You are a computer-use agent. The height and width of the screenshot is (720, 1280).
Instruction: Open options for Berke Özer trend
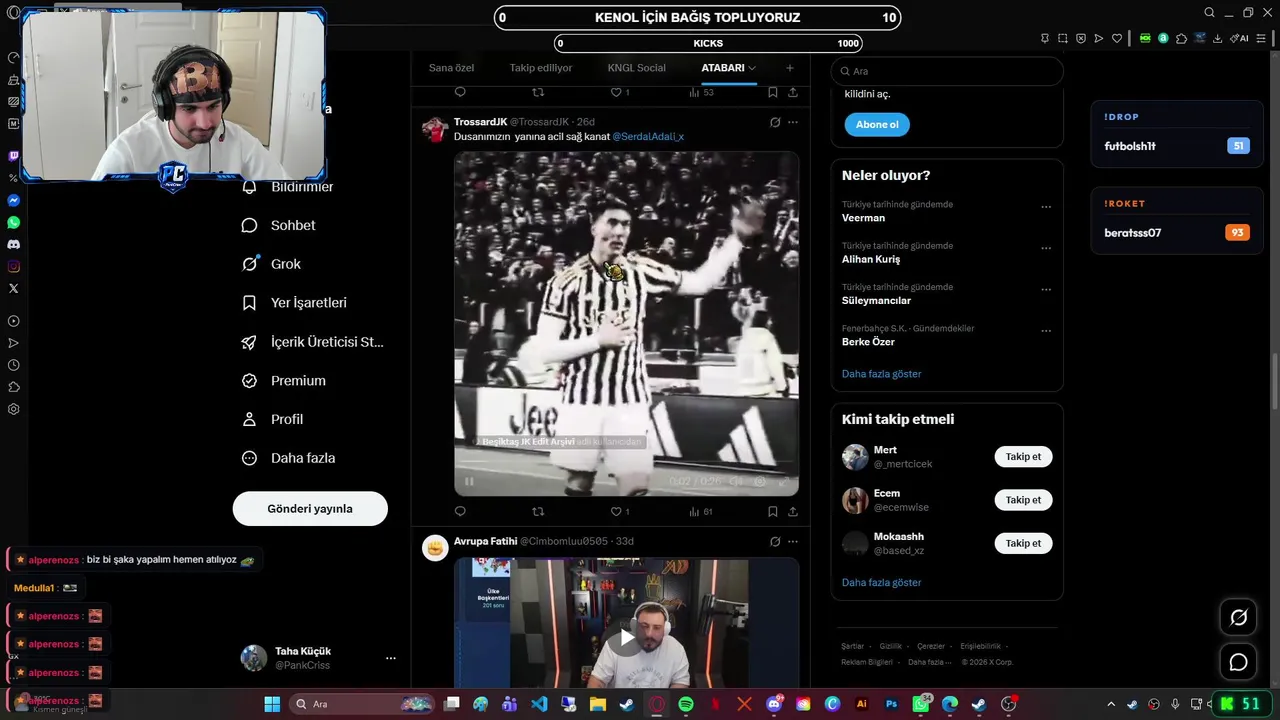pyautogui.click(x=1046, y=331)
